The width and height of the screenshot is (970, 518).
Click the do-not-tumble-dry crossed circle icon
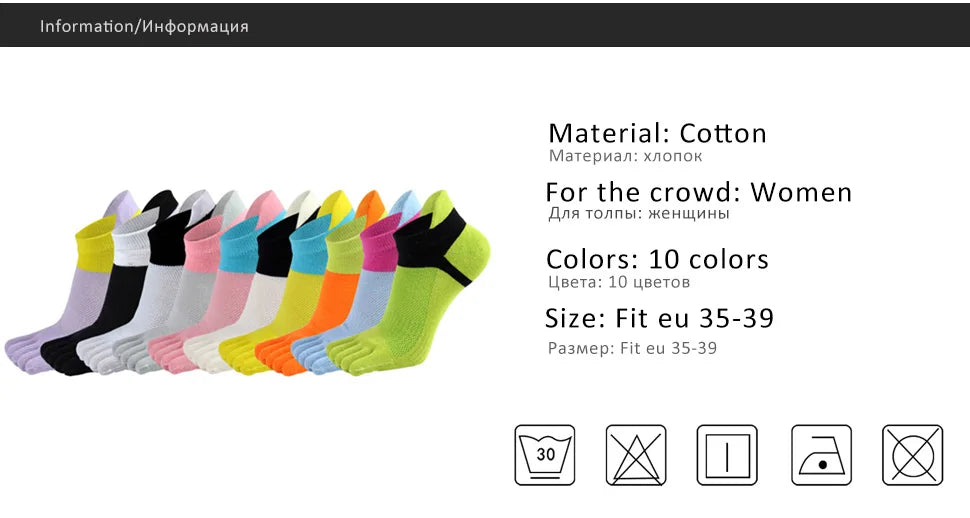[912, 455]
